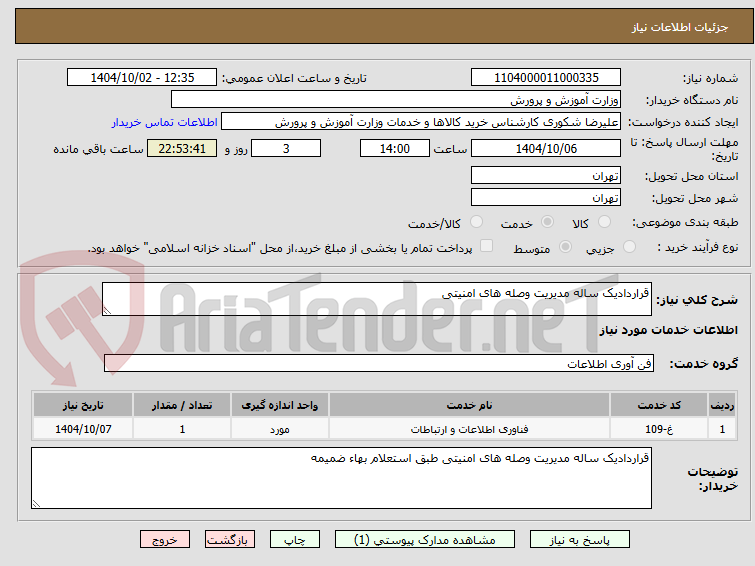Click service code cell غ-109

point(659,429)
